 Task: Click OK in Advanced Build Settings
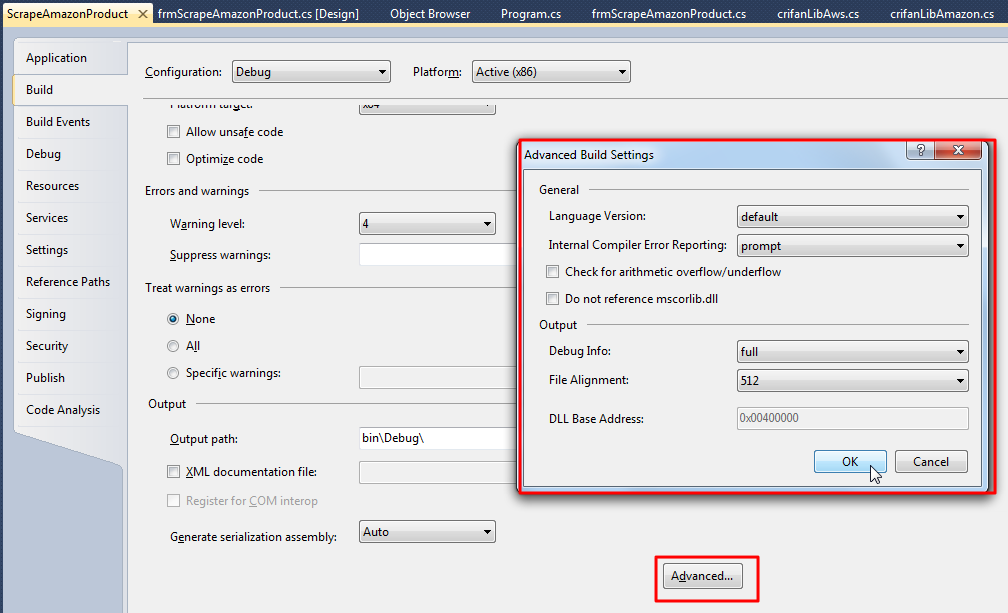(850, 461)
